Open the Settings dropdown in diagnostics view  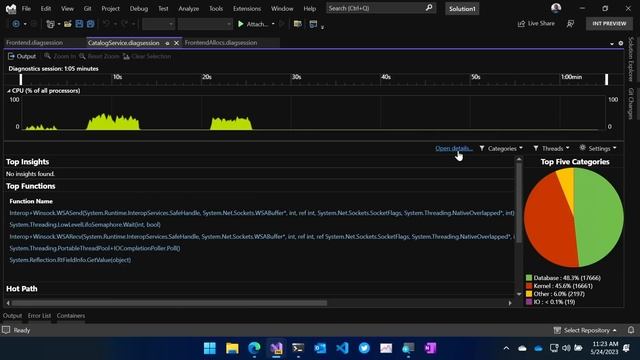pyautogui.click(x=598, y=148)
